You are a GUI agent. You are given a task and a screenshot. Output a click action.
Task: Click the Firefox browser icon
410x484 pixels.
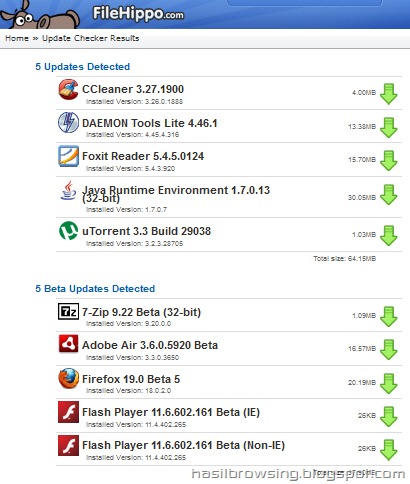click(68, 378)
